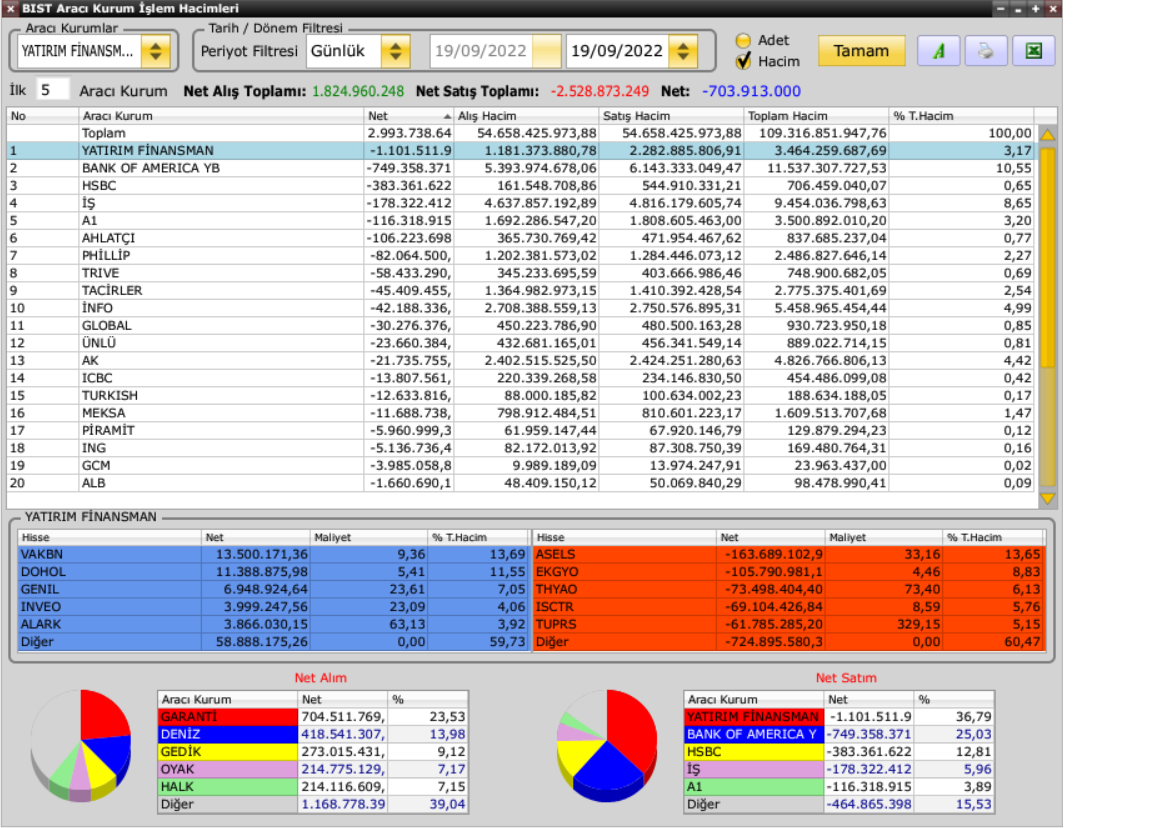
Task: Sort by the Aracı Kurum header in main table
Action: point(221,116)
